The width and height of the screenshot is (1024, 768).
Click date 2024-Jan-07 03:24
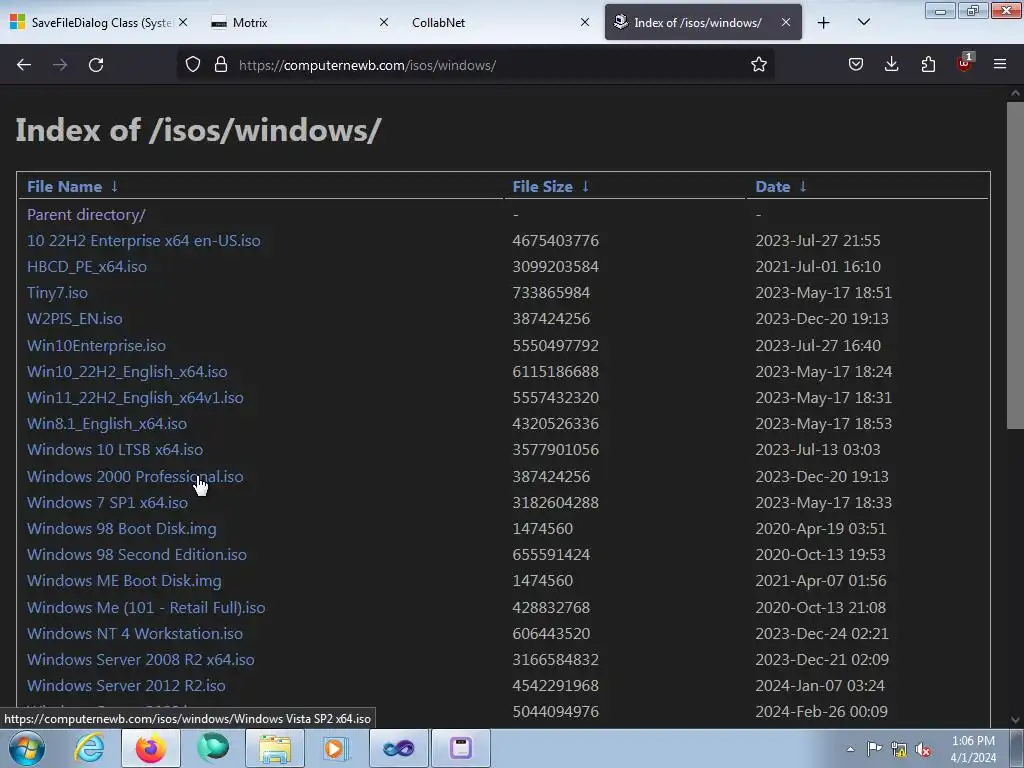click(820, 686)
